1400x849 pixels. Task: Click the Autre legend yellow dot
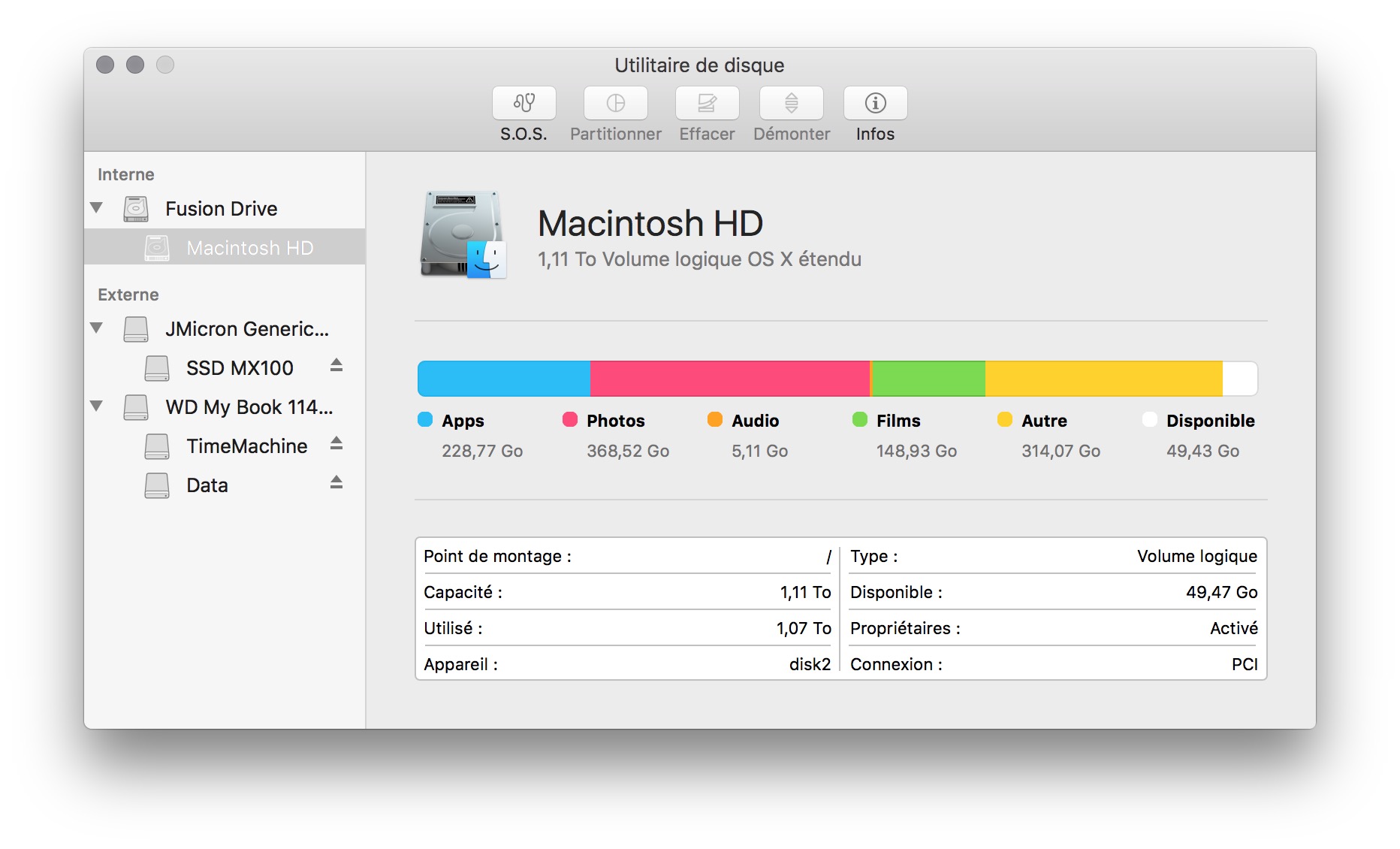(x=1005, y=419)
